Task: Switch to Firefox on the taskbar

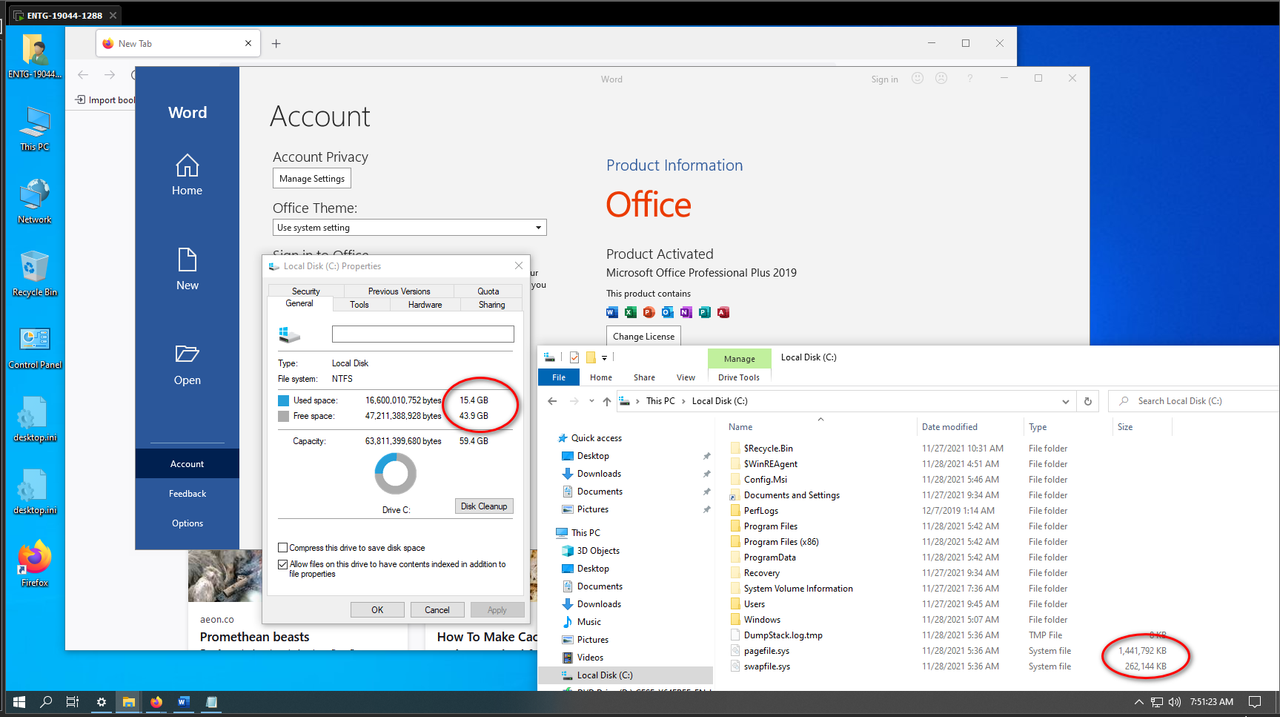Action: [x=156, y=703]
